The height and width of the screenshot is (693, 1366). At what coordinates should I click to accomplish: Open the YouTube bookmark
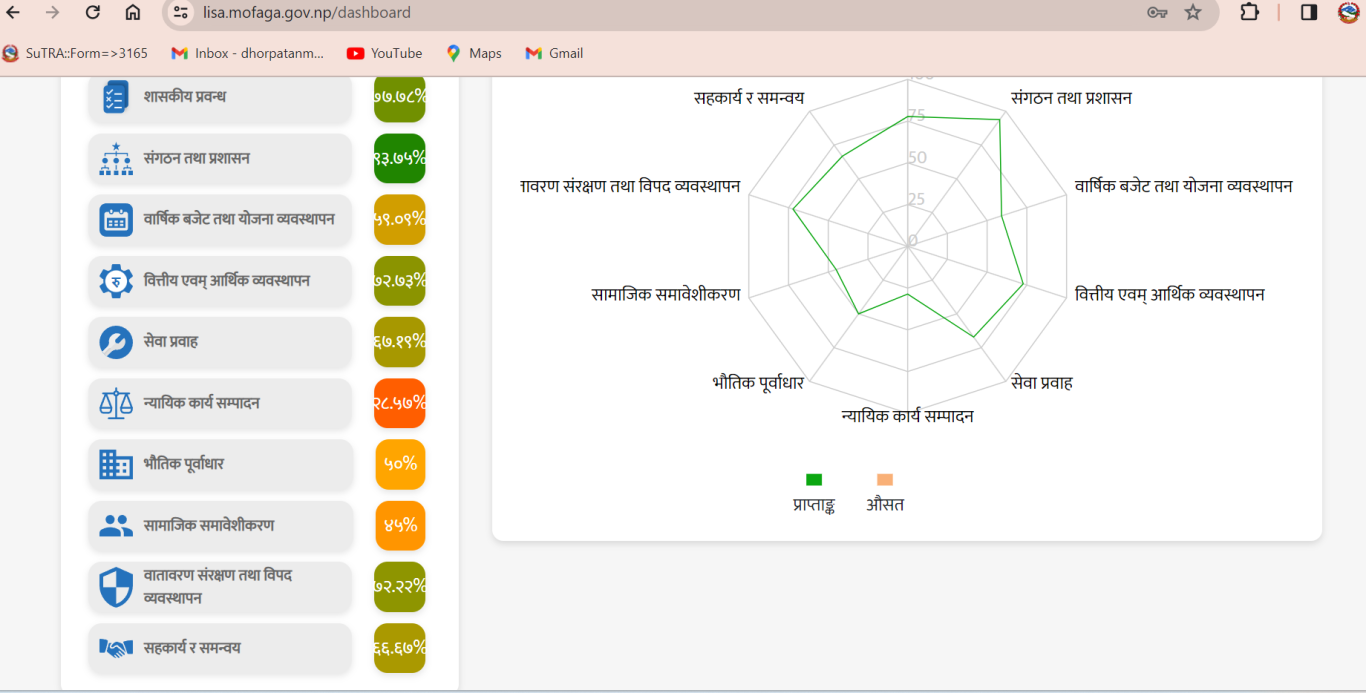point(384,53)
